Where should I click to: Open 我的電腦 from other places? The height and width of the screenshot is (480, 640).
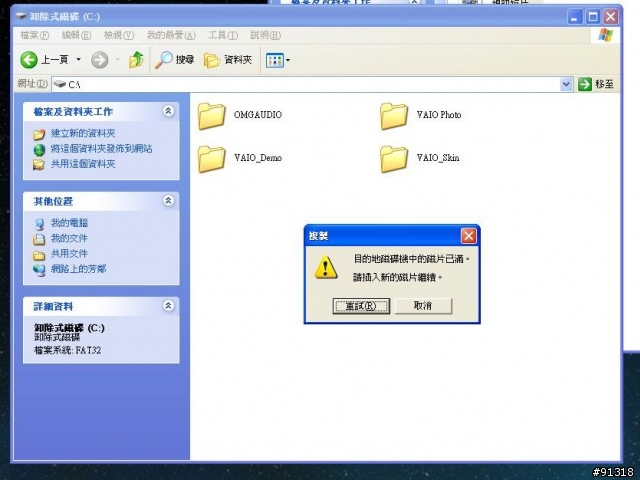tap(69, 223)
